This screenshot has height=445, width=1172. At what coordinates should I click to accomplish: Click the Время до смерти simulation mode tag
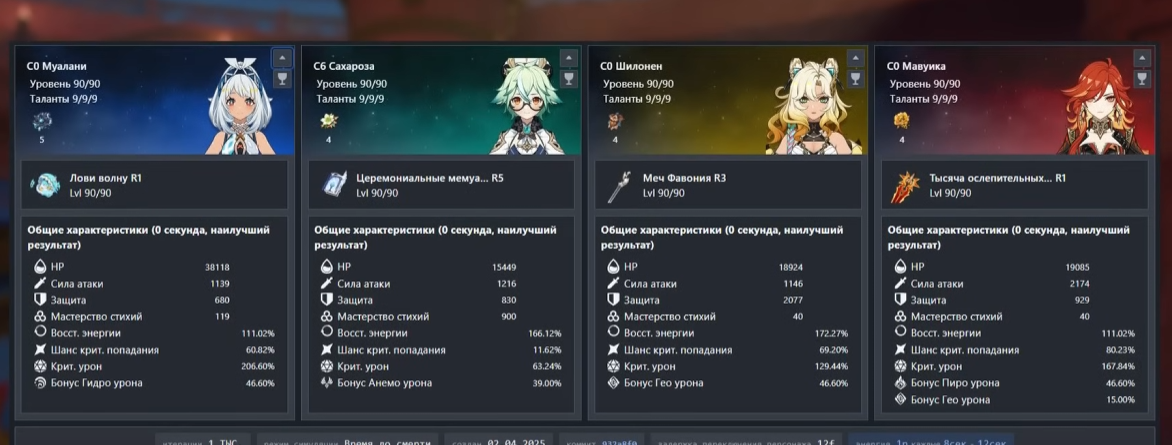coord(348,441)
